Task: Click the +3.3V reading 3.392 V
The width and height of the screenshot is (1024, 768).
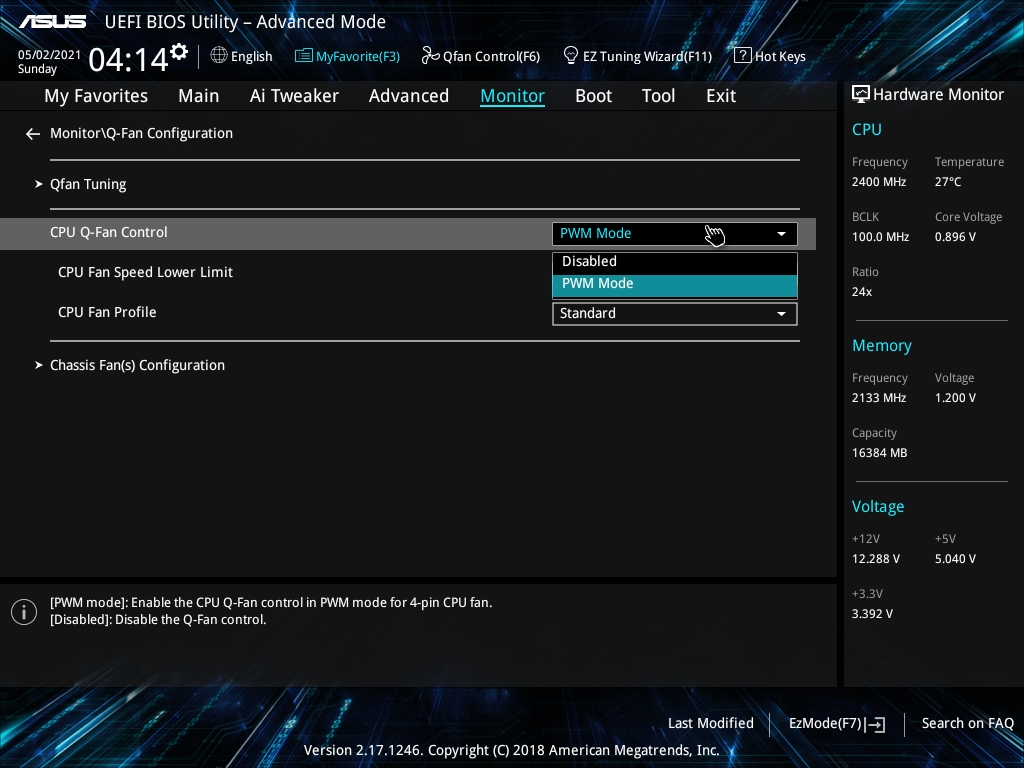Action: [x=872, y=613]
